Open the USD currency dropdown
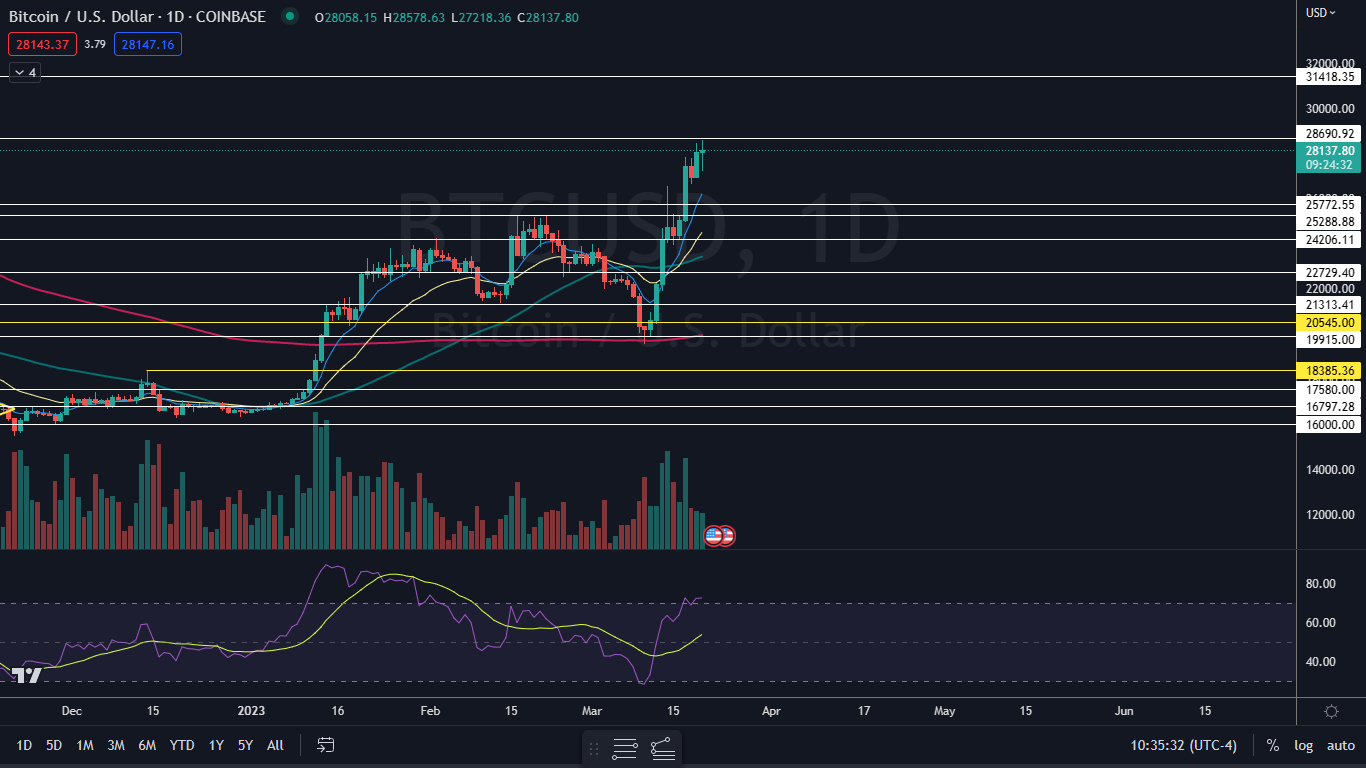1366x768 pixels. pos(1320,13)
